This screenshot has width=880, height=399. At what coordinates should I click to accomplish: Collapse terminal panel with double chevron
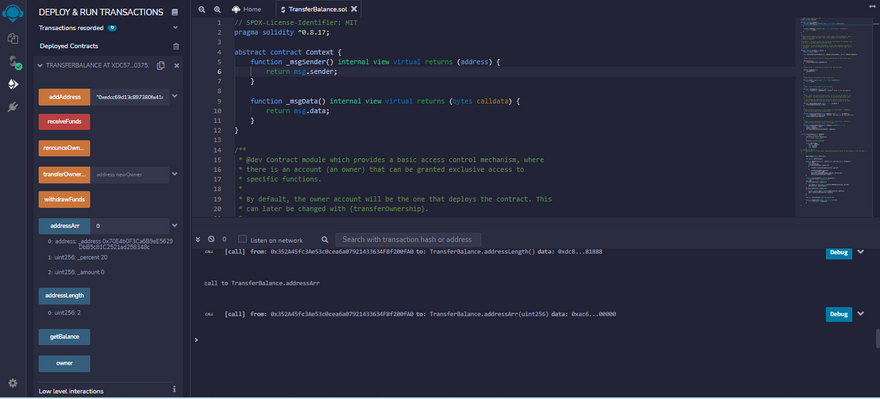point(198,239)
